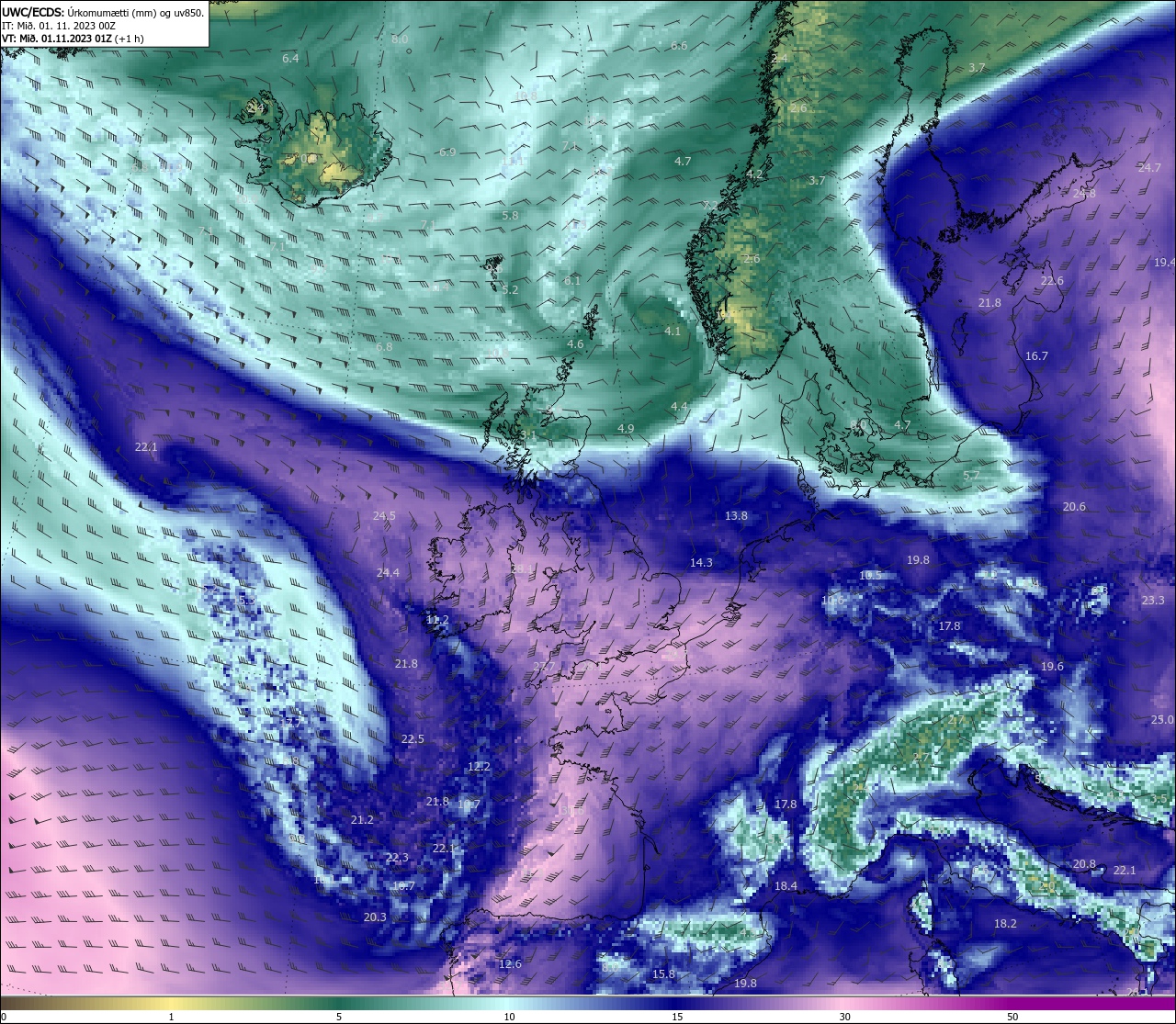The image size is (1176, 1024).
Task: Click the 18.2 value in the Tyrrhenian Sea
Action: pos(1005,923)
